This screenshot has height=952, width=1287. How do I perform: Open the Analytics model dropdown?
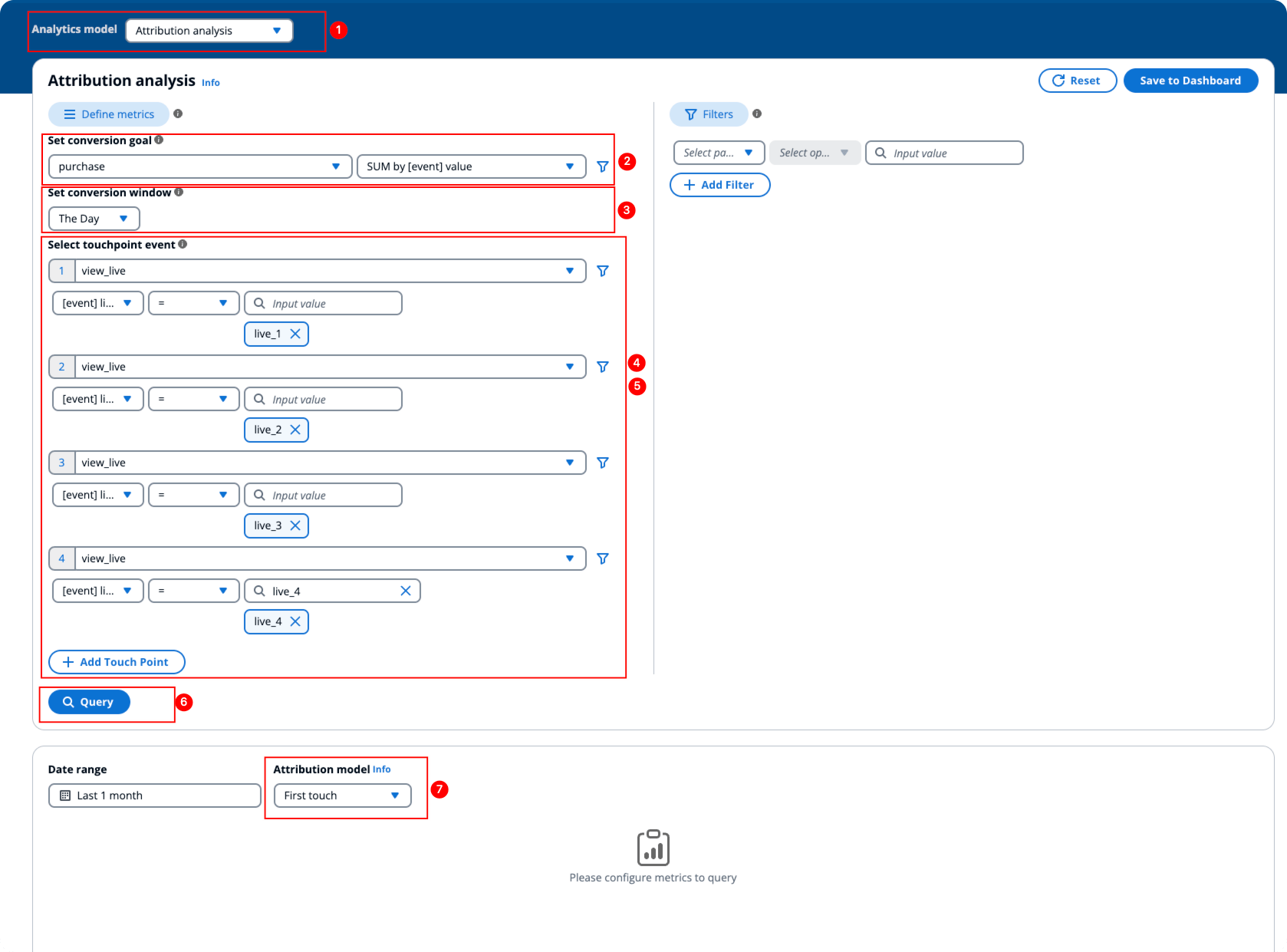pos(209,31)
